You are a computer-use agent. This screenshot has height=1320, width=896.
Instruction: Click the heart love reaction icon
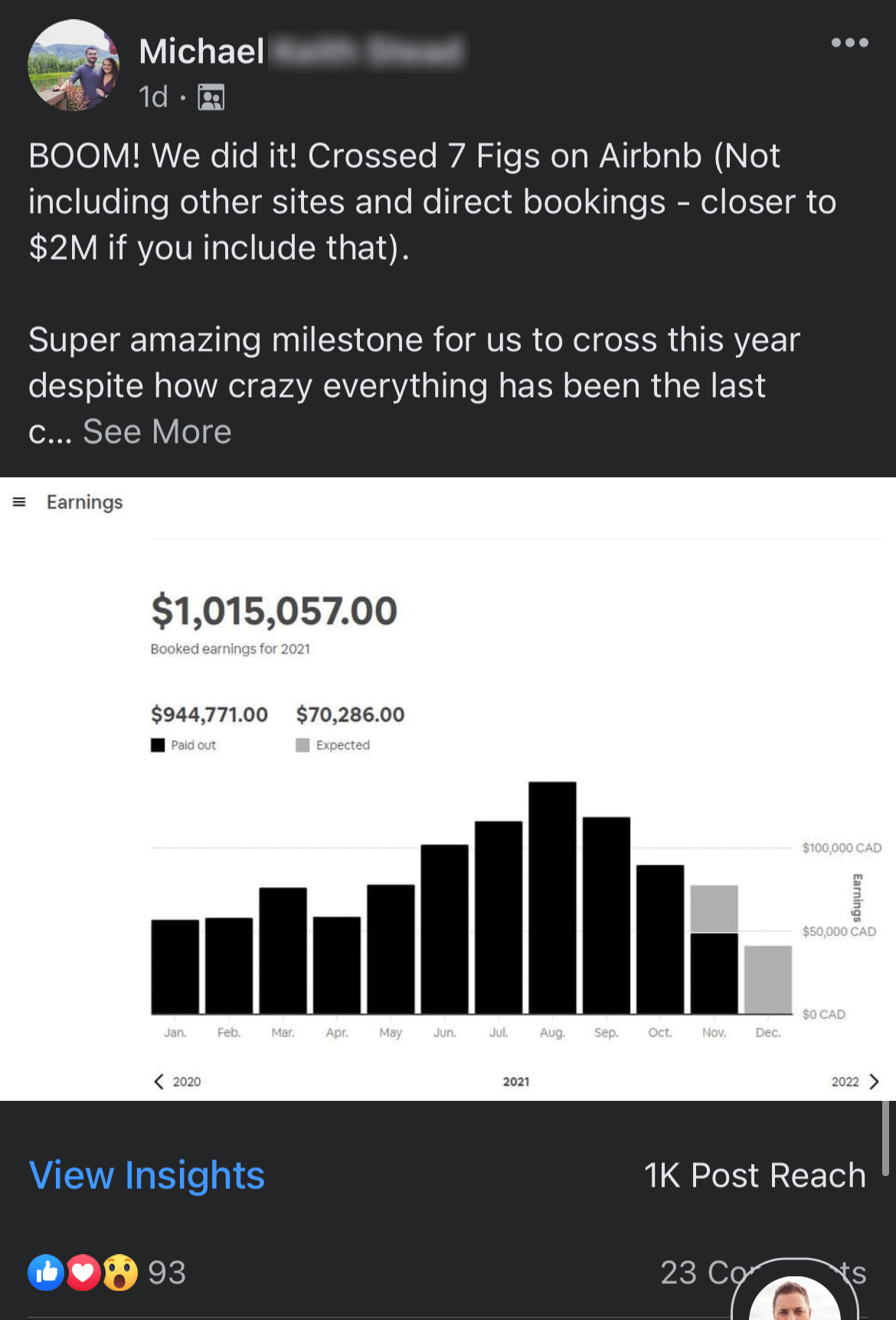tap(83, 1273)
